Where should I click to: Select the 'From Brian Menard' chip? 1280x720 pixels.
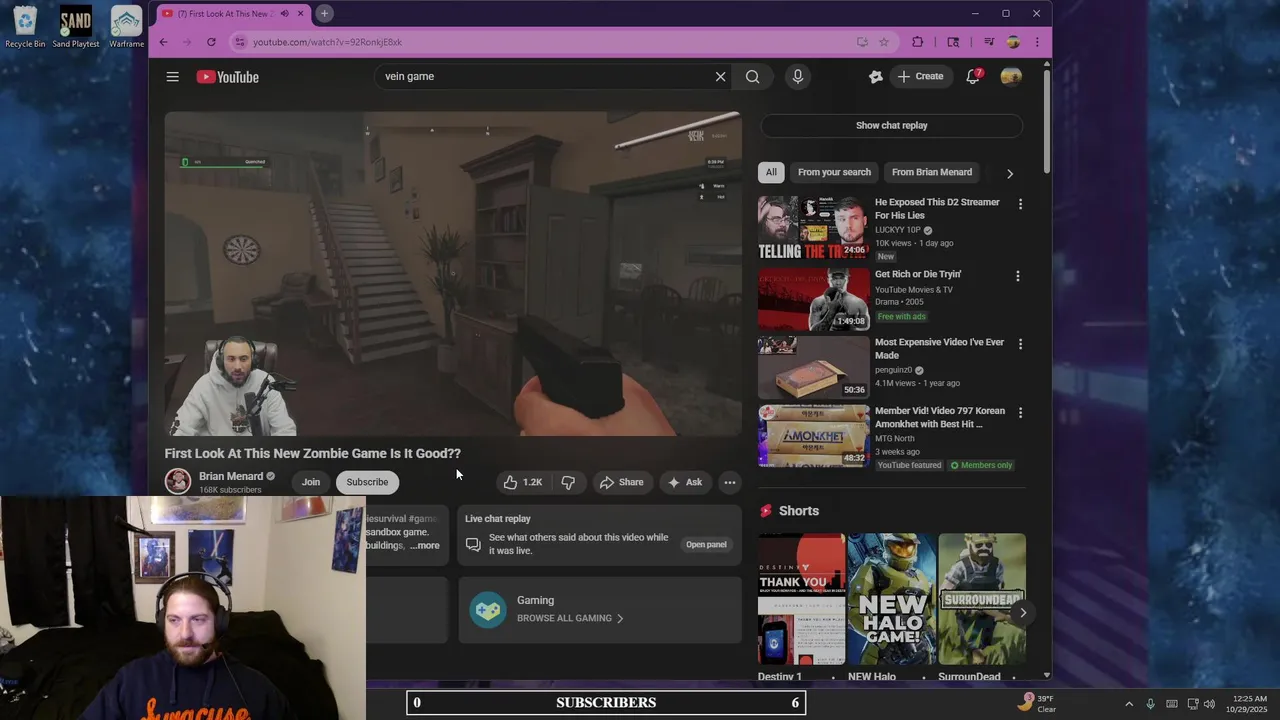click(932, 172)
